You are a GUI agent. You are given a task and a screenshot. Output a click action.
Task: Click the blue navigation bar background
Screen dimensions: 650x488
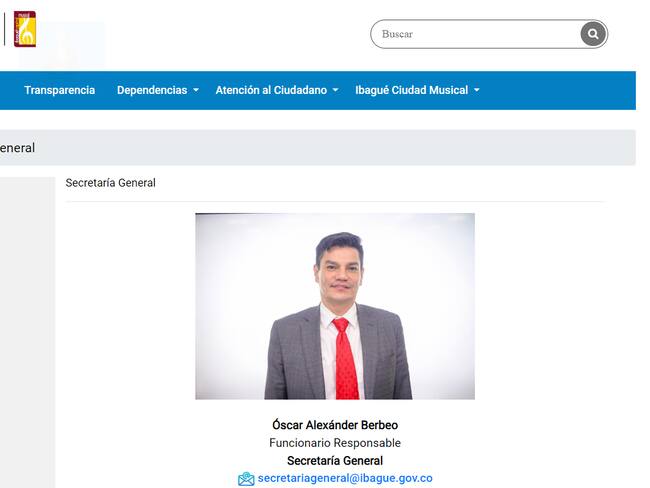pyautogui.click(x=555, y=90)
